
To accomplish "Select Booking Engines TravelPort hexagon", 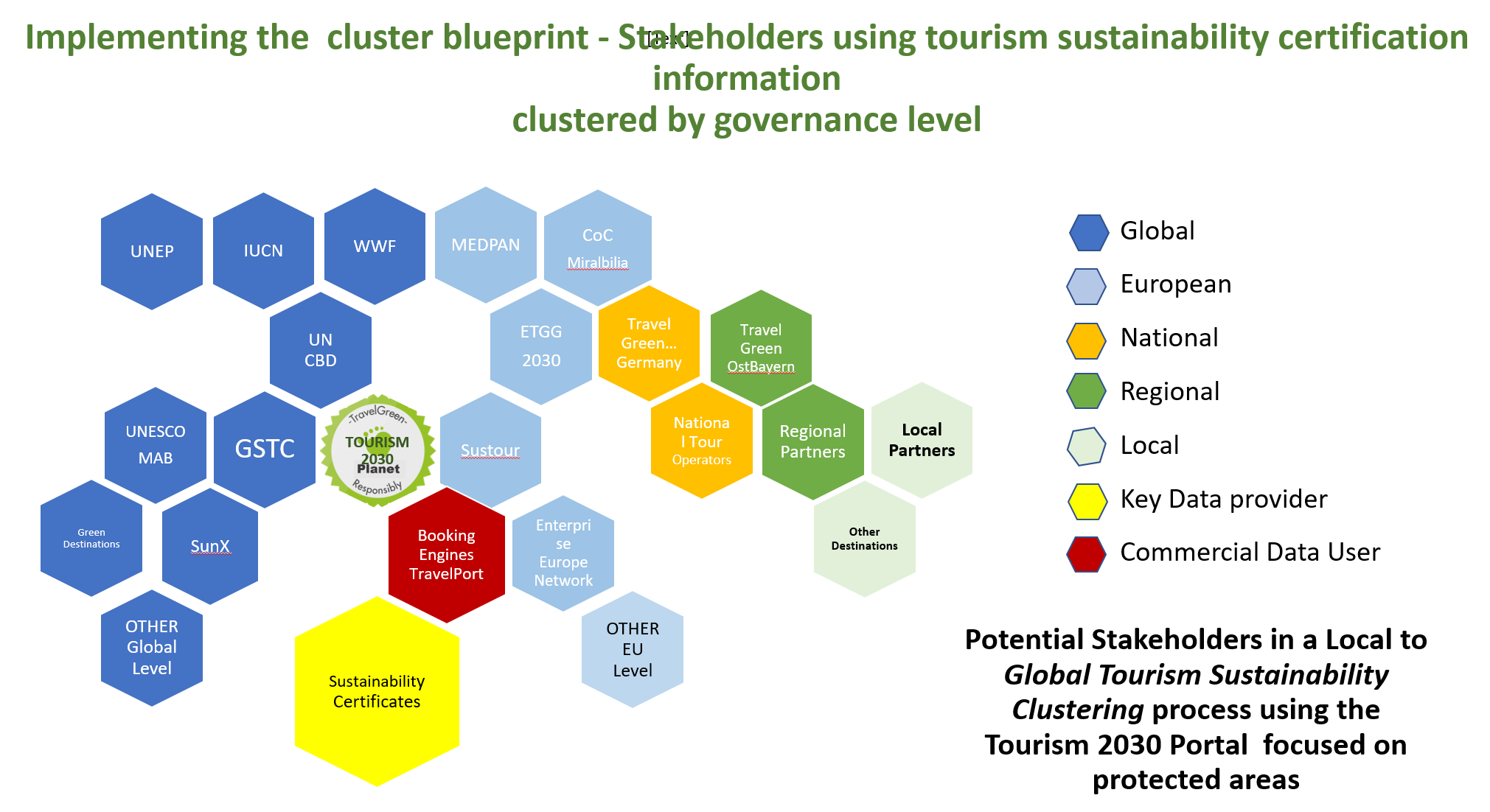I will [x=447, y=555].
